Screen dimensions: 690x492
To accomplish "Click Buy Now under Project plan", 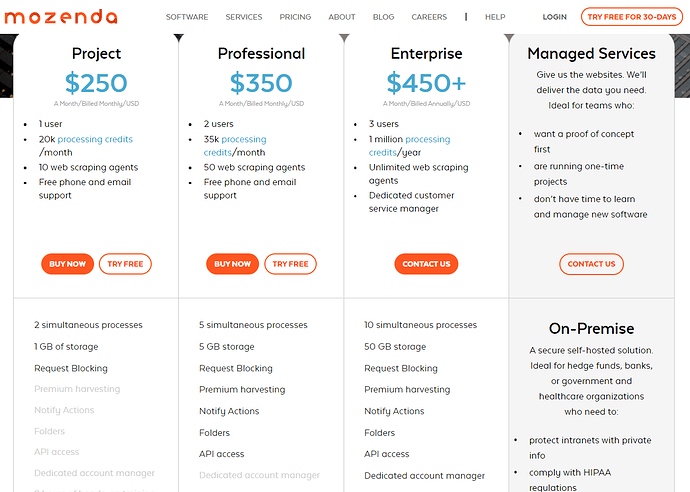I will tap(67, 264).
